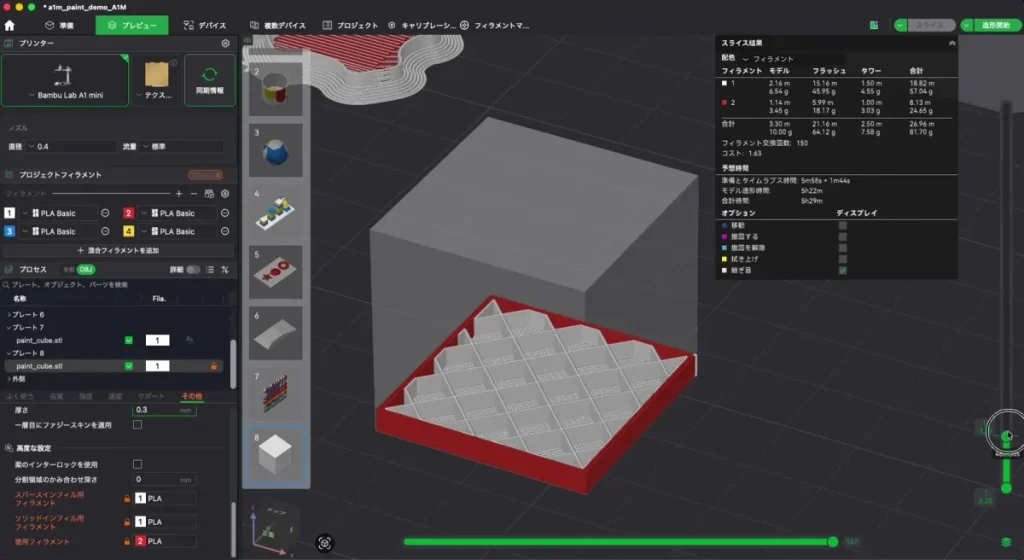
Task: Open project filament settings gear
Action: click(x=225, y=194)
